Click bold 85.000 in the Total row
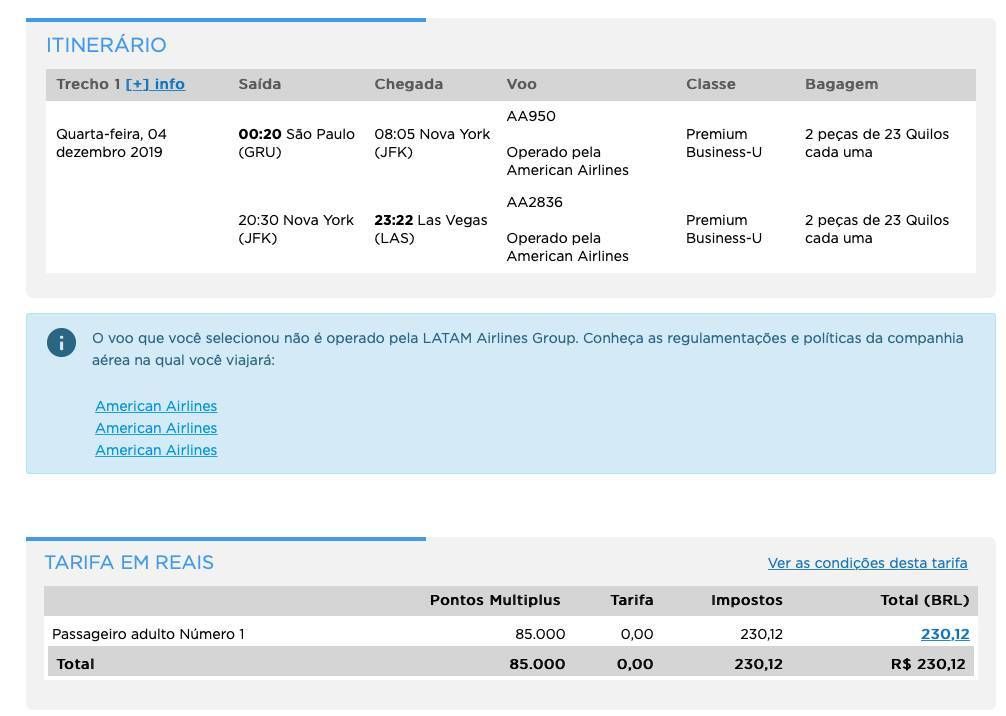The width and height of the screenshot is (1006, 716). 537,664
